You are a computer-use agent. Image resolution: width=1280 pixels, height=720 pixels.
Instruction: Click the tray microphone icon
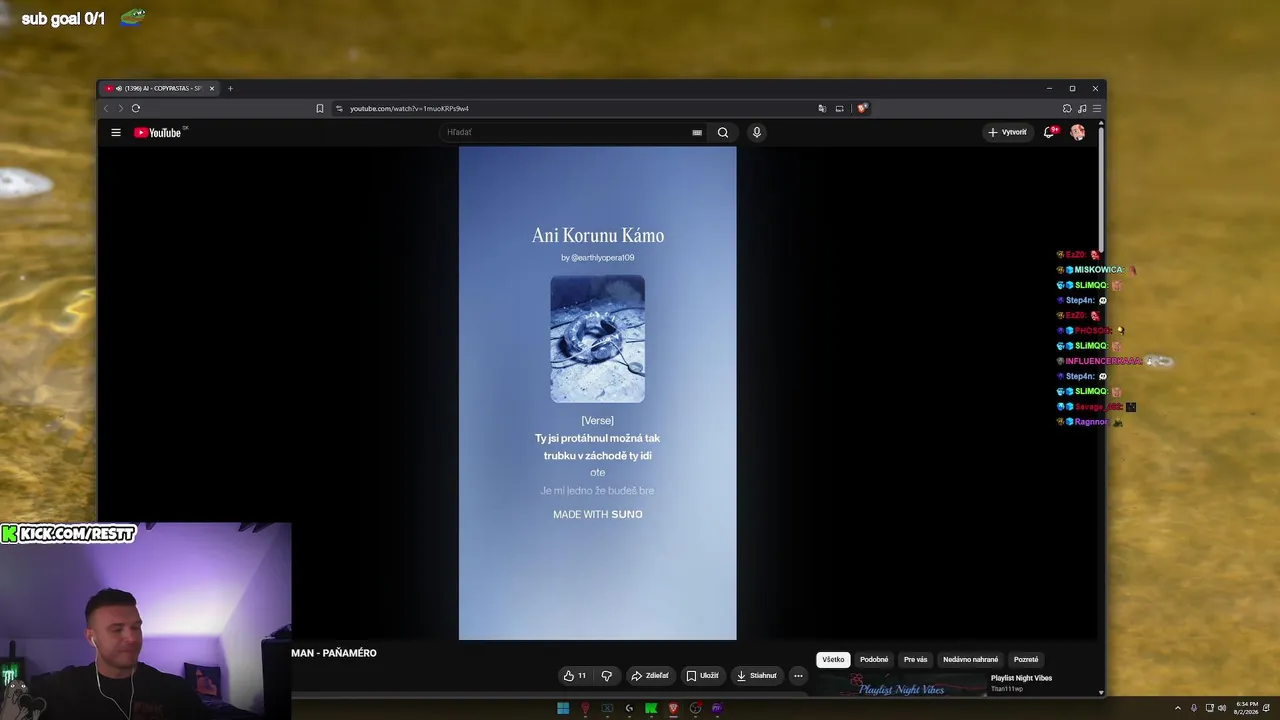tap(1193, 708)
